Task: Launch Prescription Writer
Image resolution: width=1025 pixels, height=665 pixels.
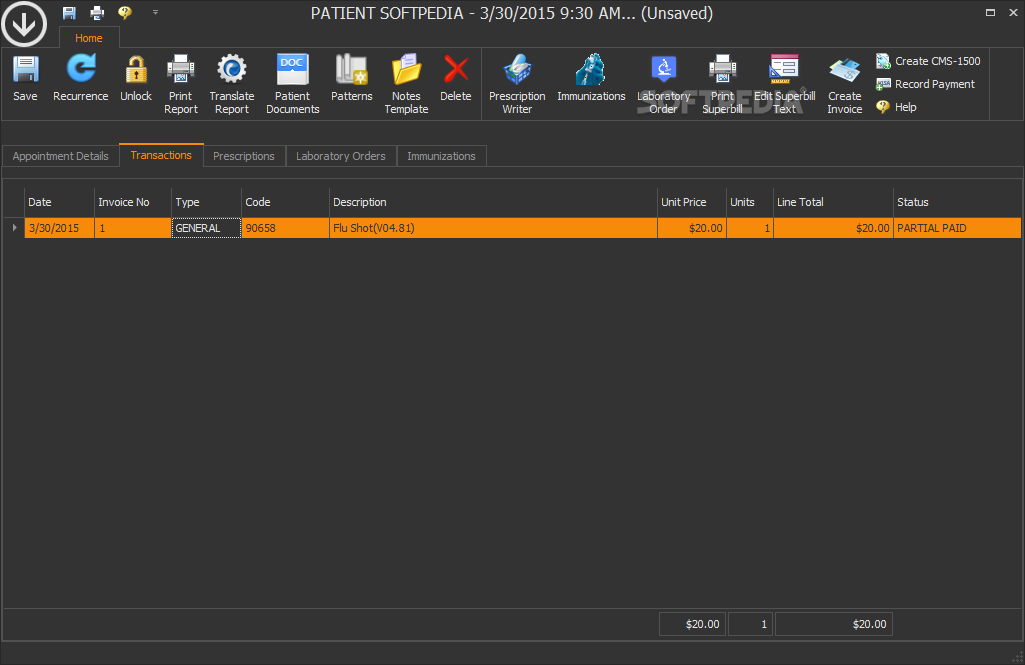Action: tap(517, 85)
